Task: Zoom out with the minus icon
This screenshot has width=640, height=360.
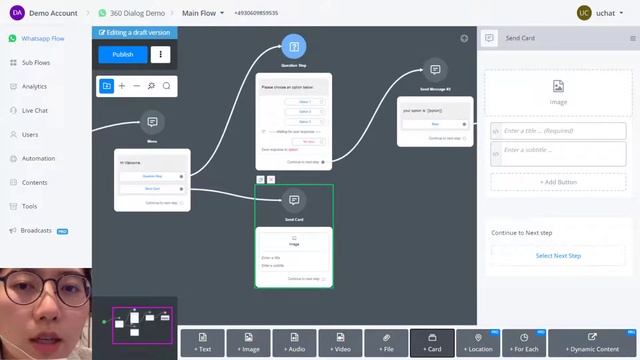Action: pos(137,86)
